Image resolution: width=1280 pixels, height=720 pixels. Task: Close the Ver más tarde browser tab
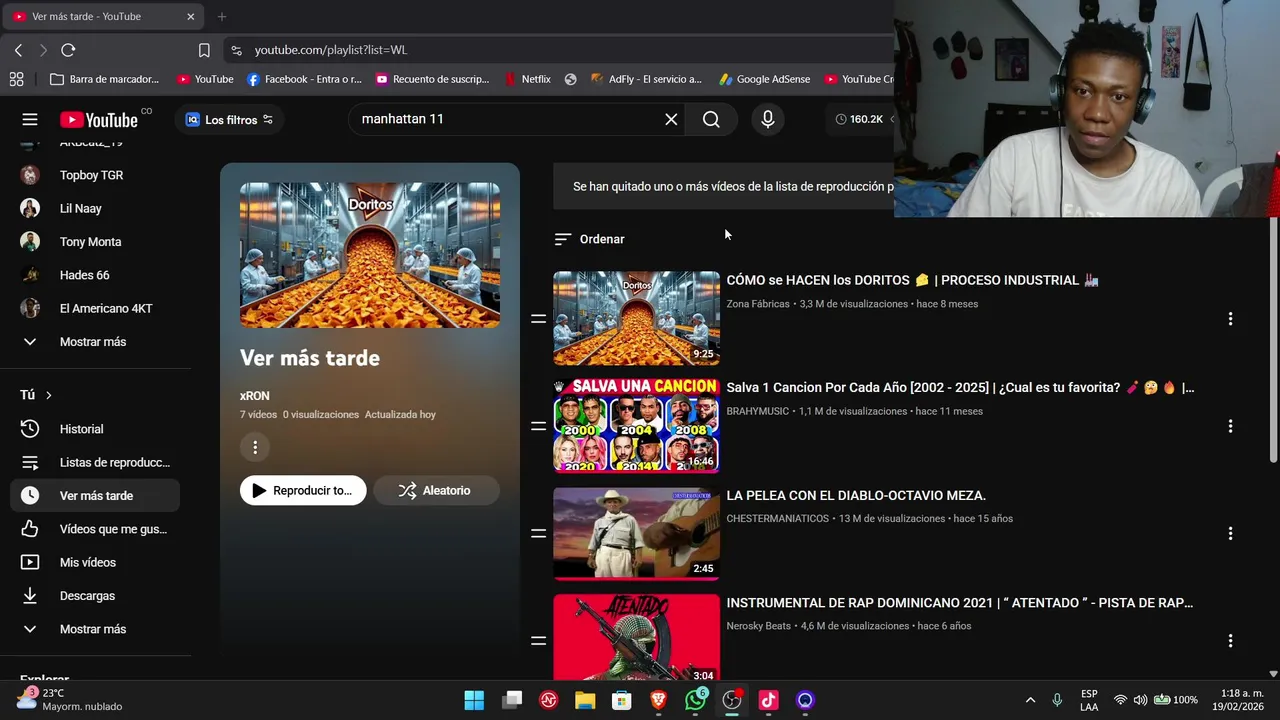tap(191, 16)
